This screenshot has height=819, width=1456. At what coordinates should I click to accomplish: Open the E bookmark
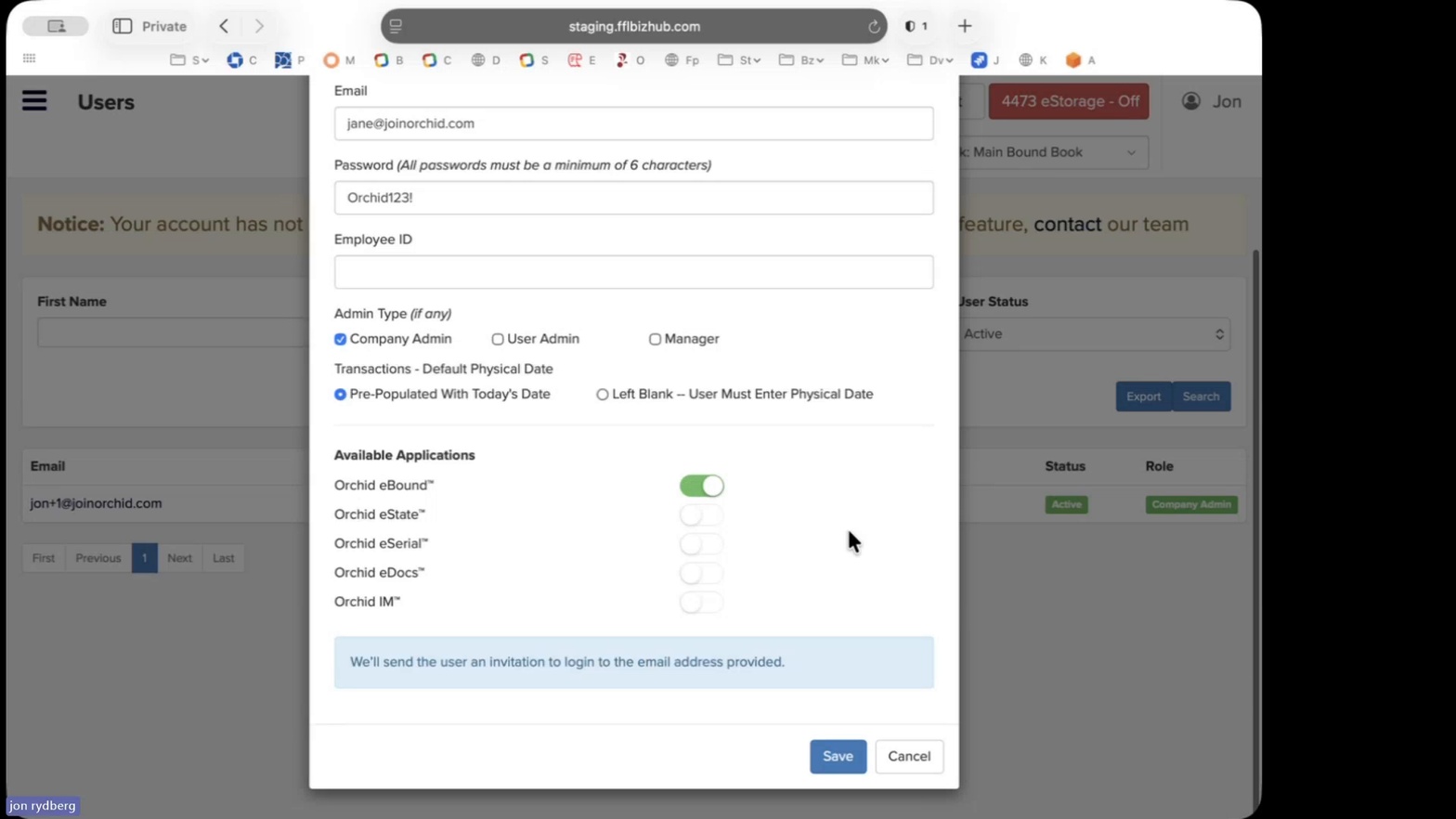pyautogui.click(x=582, y=60)
